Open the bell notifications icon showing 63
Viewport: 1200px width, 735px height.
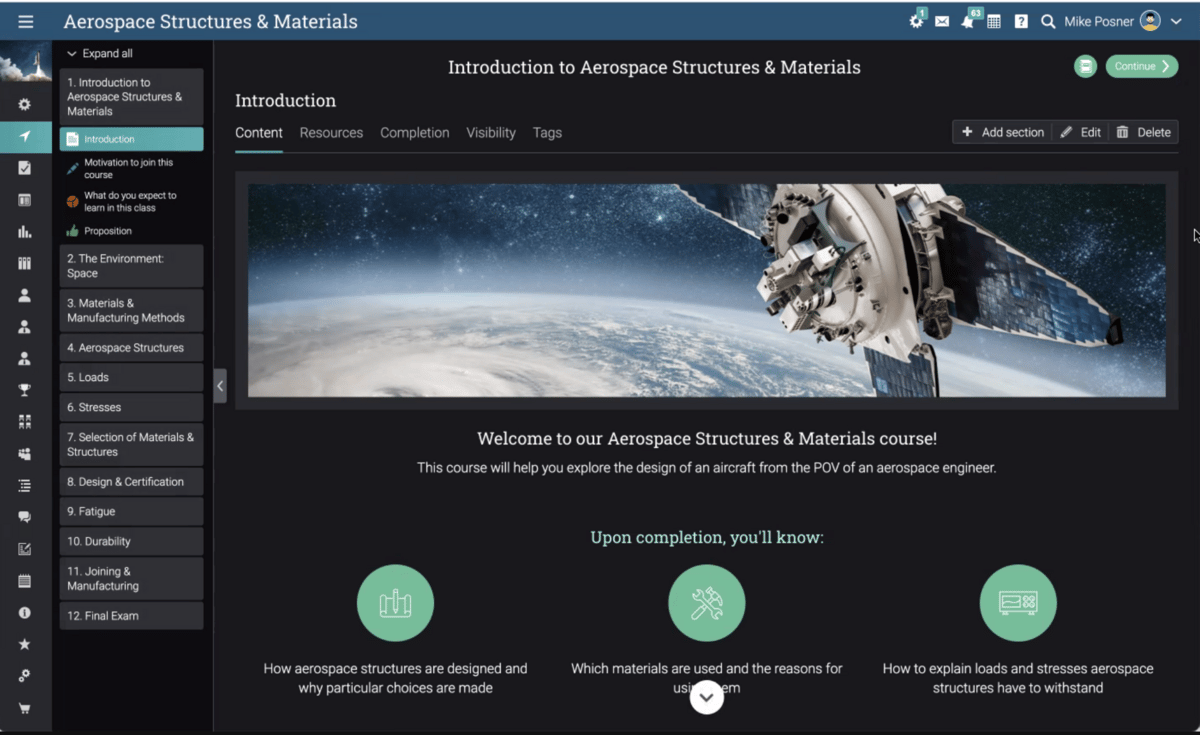(968, 20)
